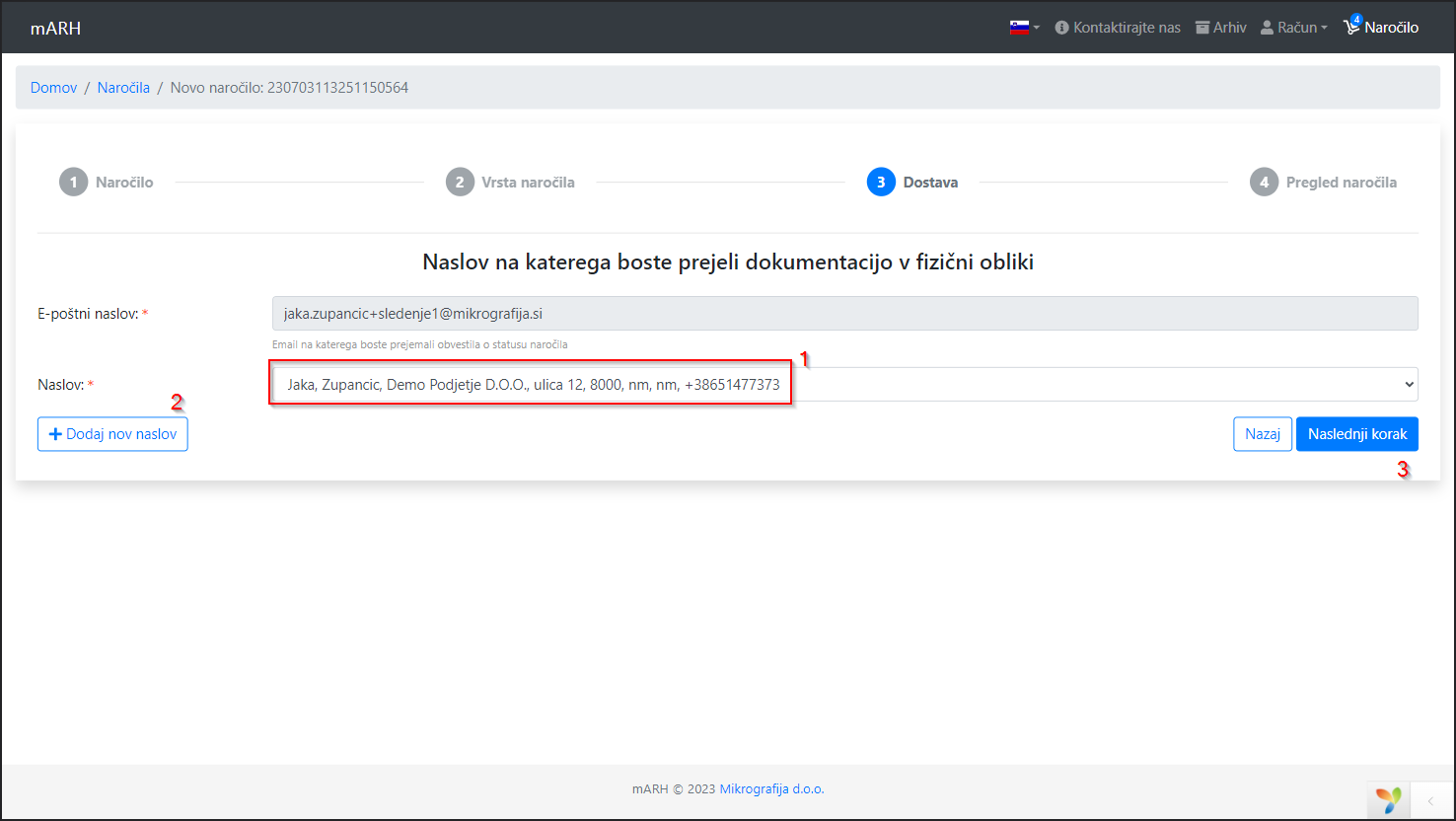The height and width of the screenshot is (821, 1456).
Task: Click Dodaj nov naslov button
Action: (x=112, y=434)
